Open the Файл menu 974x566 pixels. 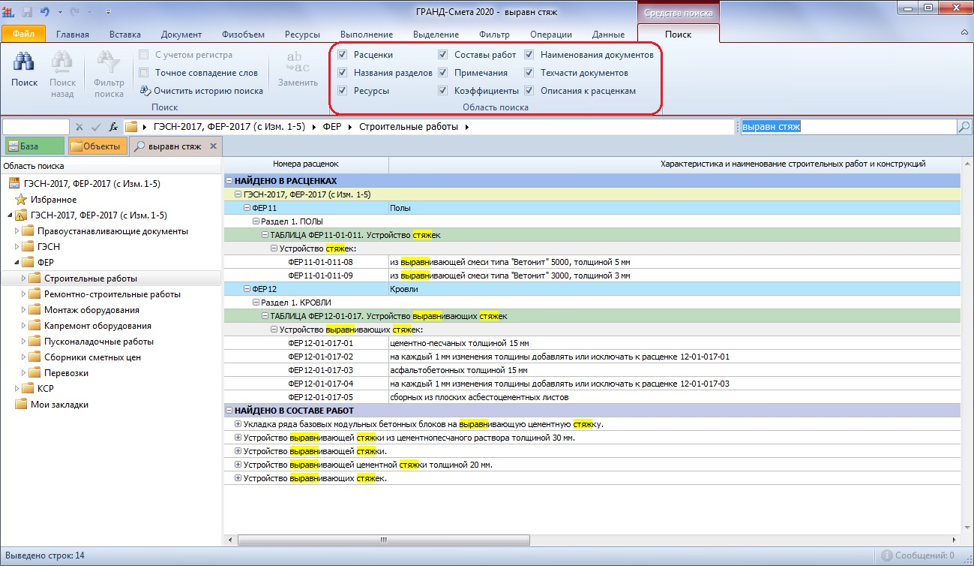[23, 34]
